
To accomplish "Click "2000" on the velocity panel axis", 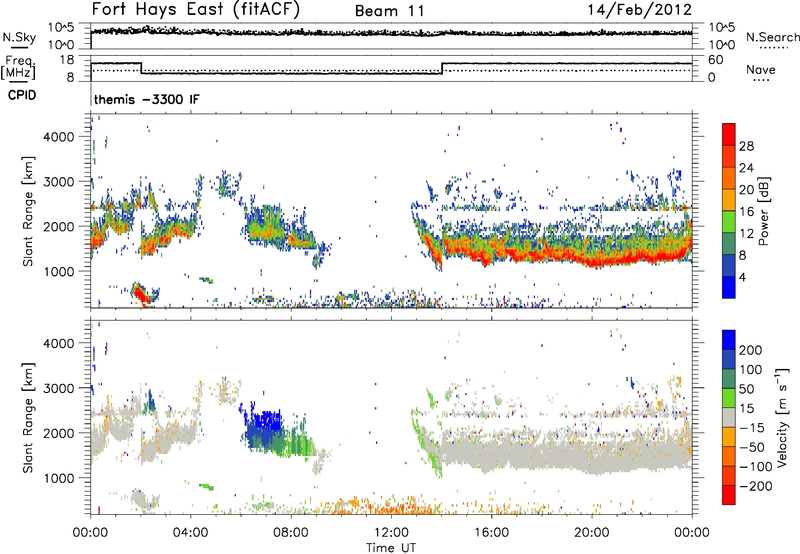I will click(59, 433).
